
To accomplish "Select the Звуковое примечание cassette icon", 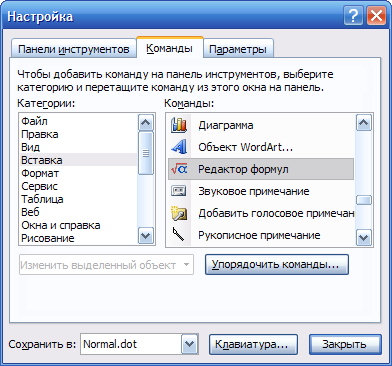I will [179, 191].
